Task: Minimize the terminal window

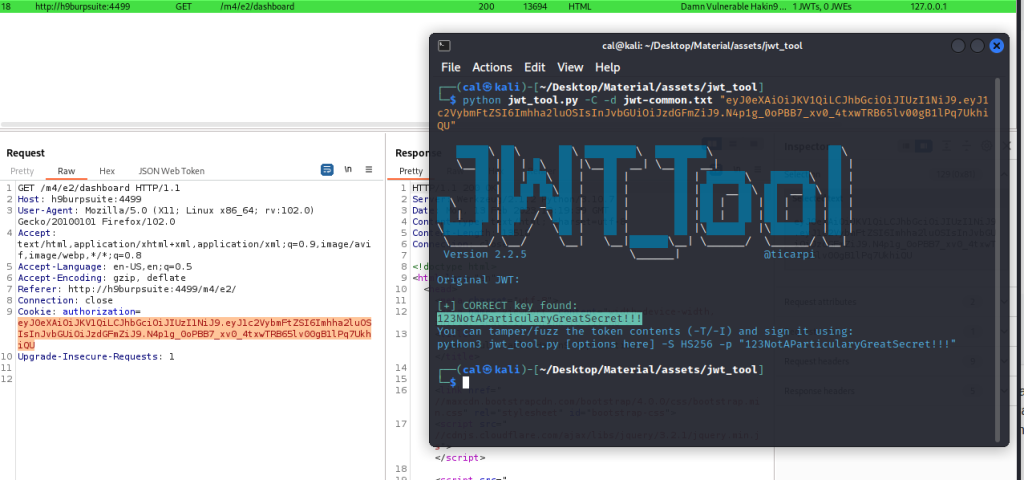Action: pyautogui.click(x=958, y=46)
